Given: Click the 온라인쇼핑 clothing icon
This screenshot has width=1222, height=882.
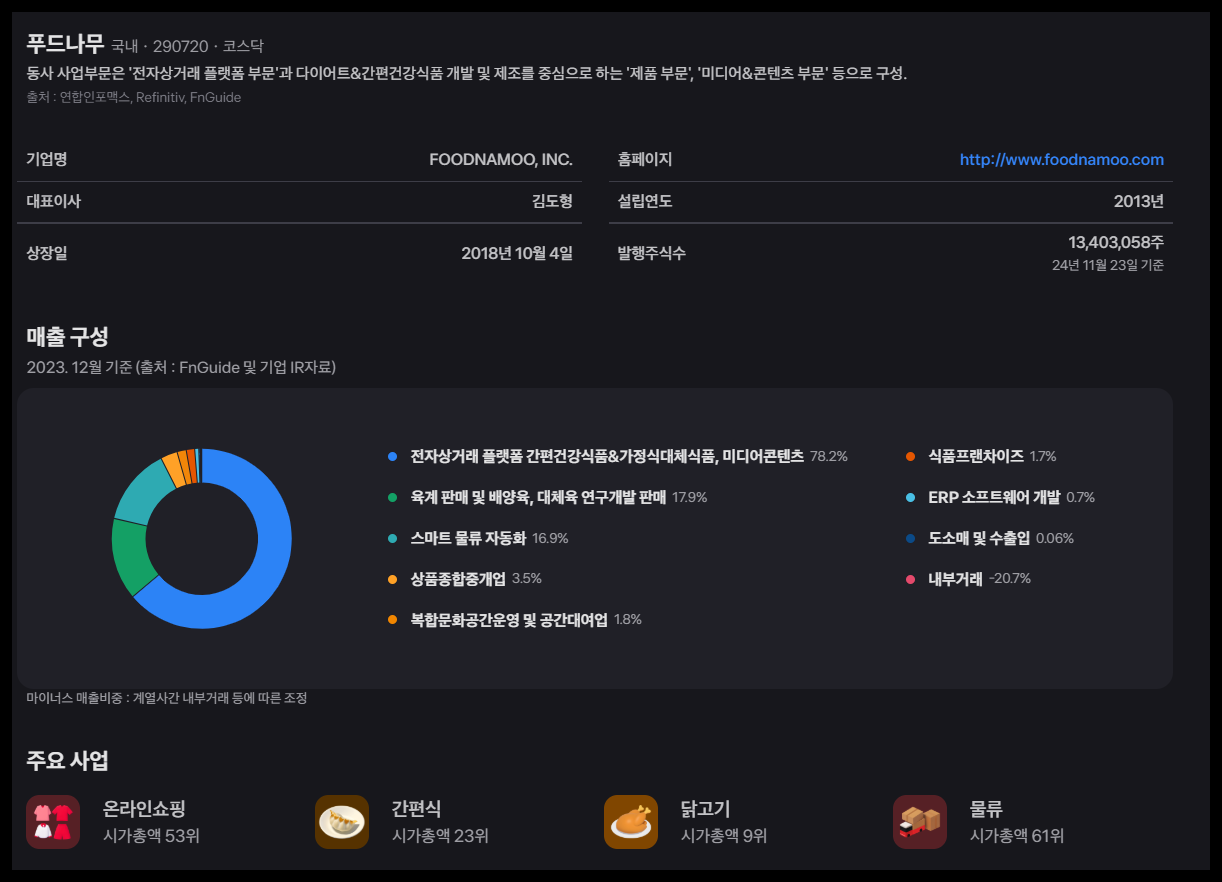Looking at the screenshot, I should click(x=52, y=822).
